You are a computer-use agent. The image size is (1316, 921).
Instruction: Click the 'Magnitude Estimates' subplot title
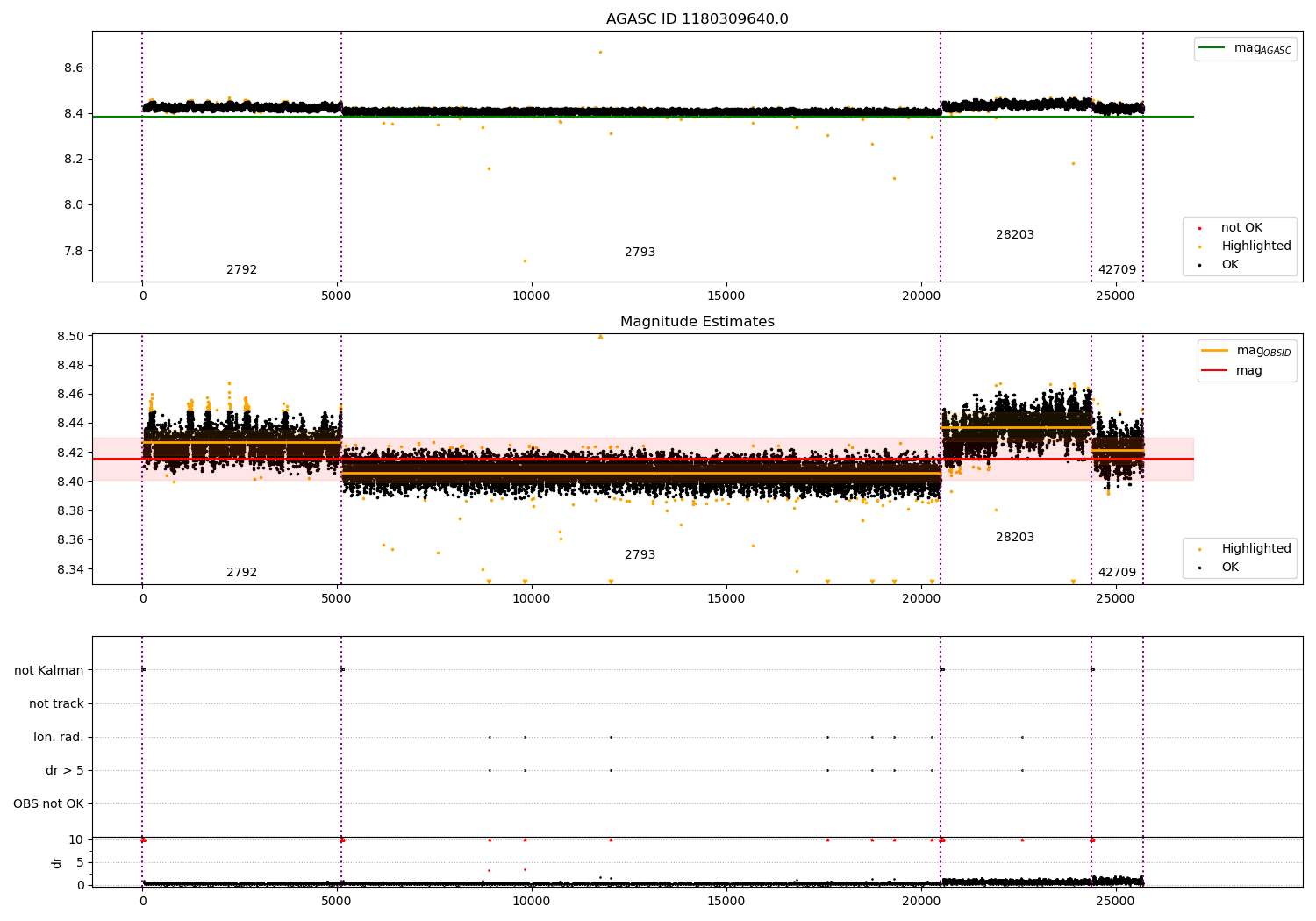[x=697, y=322]
